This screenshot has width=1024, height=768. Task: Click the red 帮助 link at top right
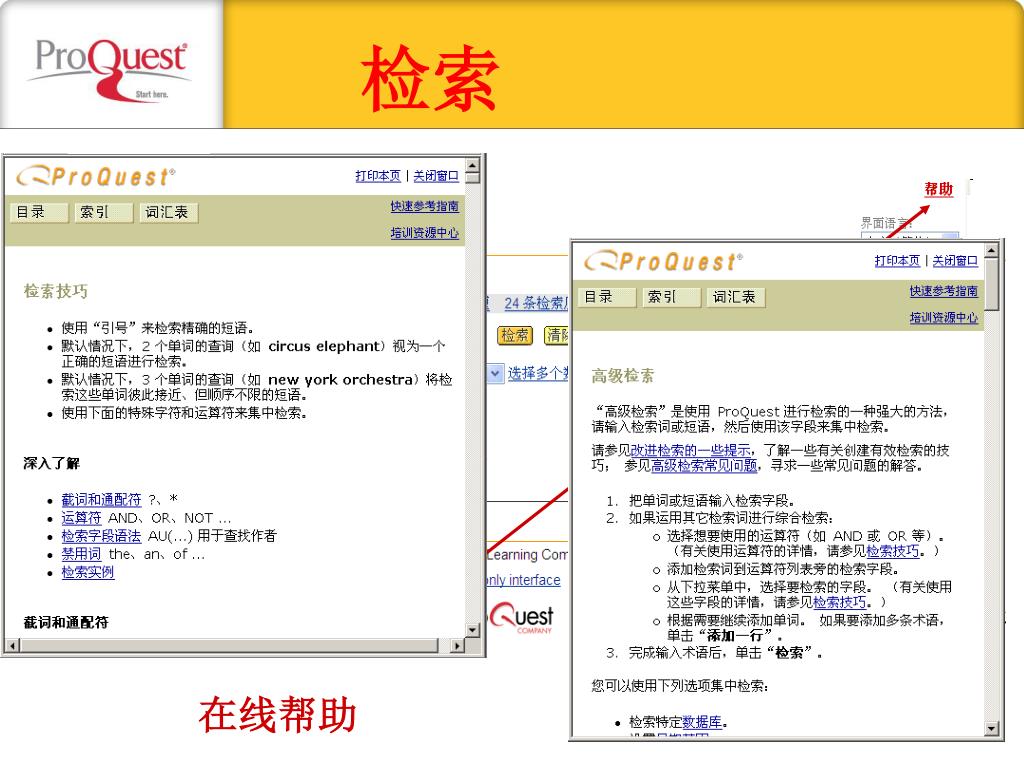pos(938,189)
